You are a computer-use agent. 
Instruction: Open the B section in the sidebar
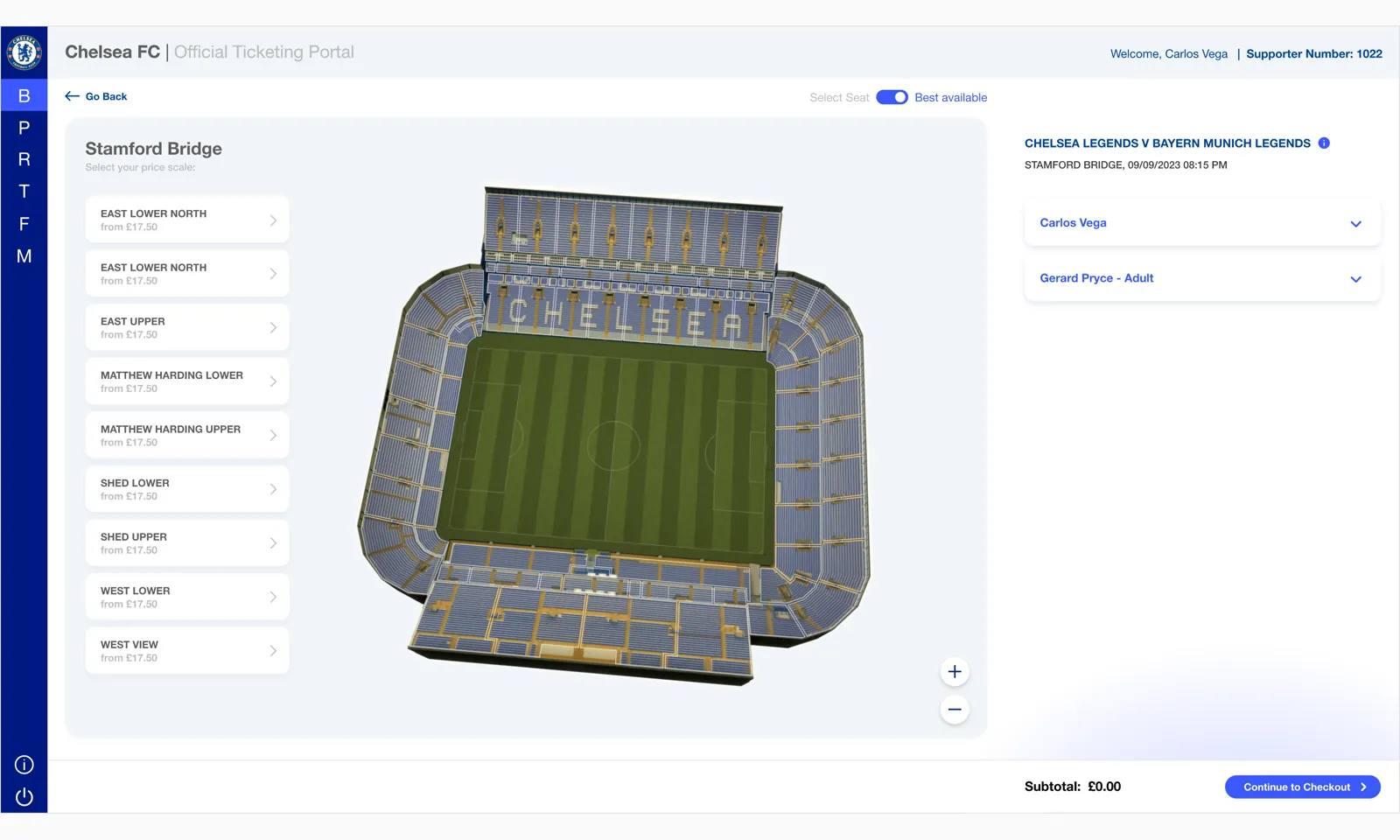pos(24,95)
